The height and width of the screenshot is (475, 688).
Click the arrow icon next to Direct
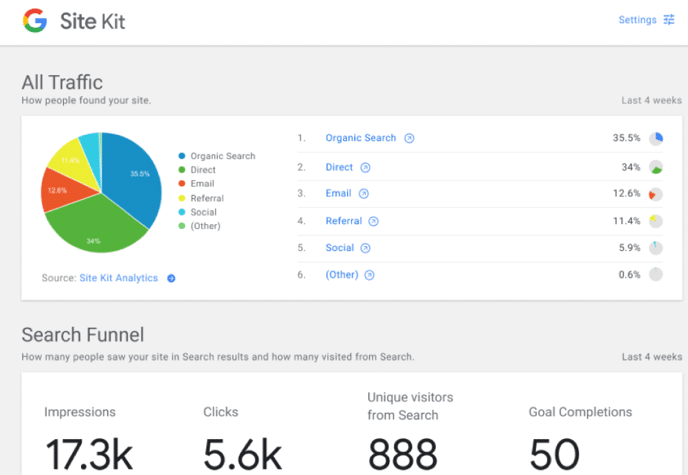click(x=365, y=167)
